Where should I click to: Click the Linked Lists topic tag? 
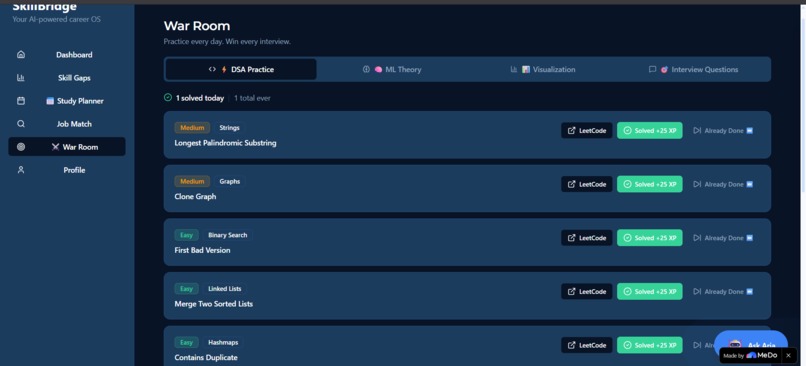225,288
